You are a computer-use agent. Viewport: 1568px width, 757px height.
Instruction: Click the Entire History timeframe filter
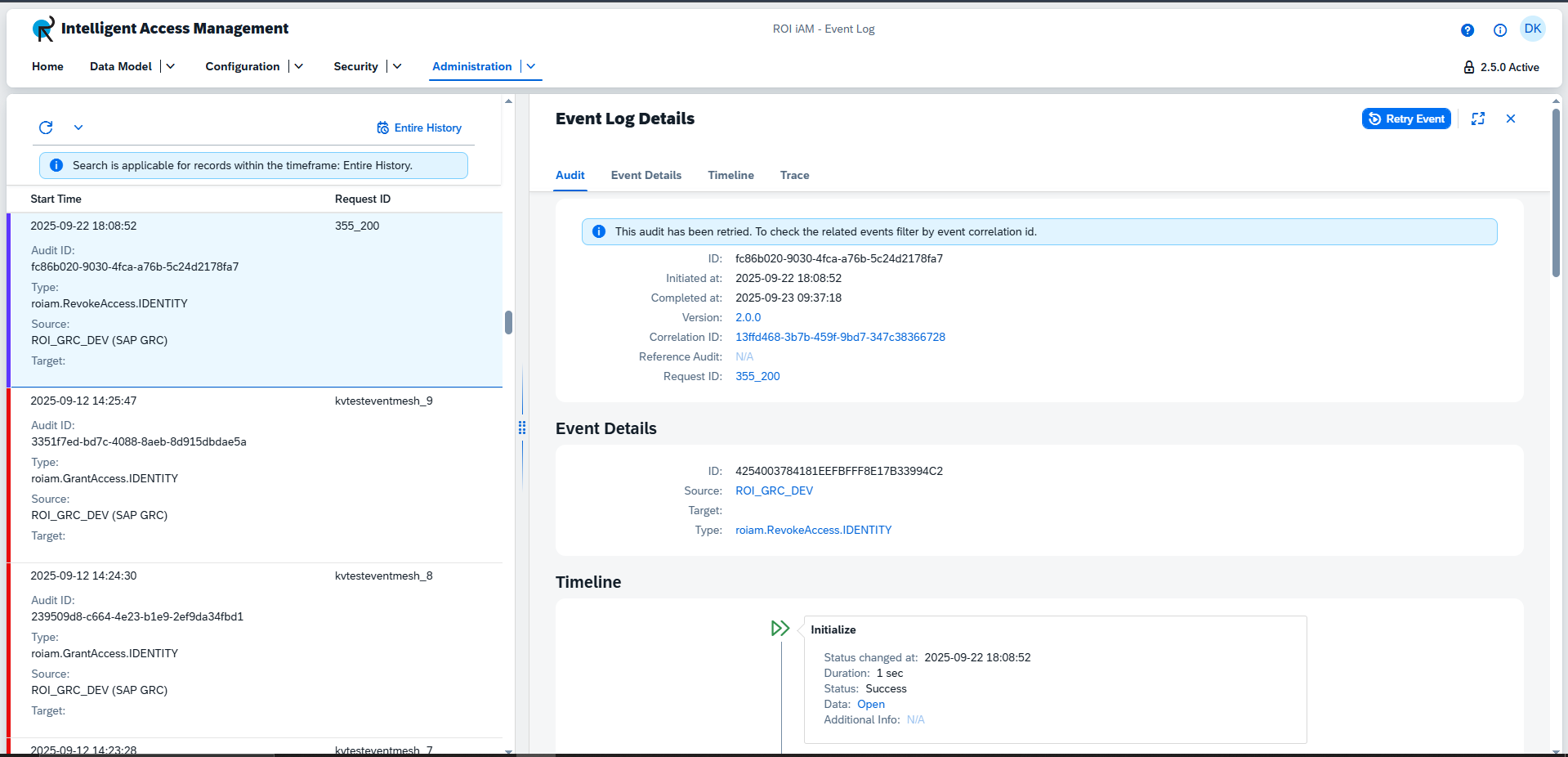click(419, 128)
